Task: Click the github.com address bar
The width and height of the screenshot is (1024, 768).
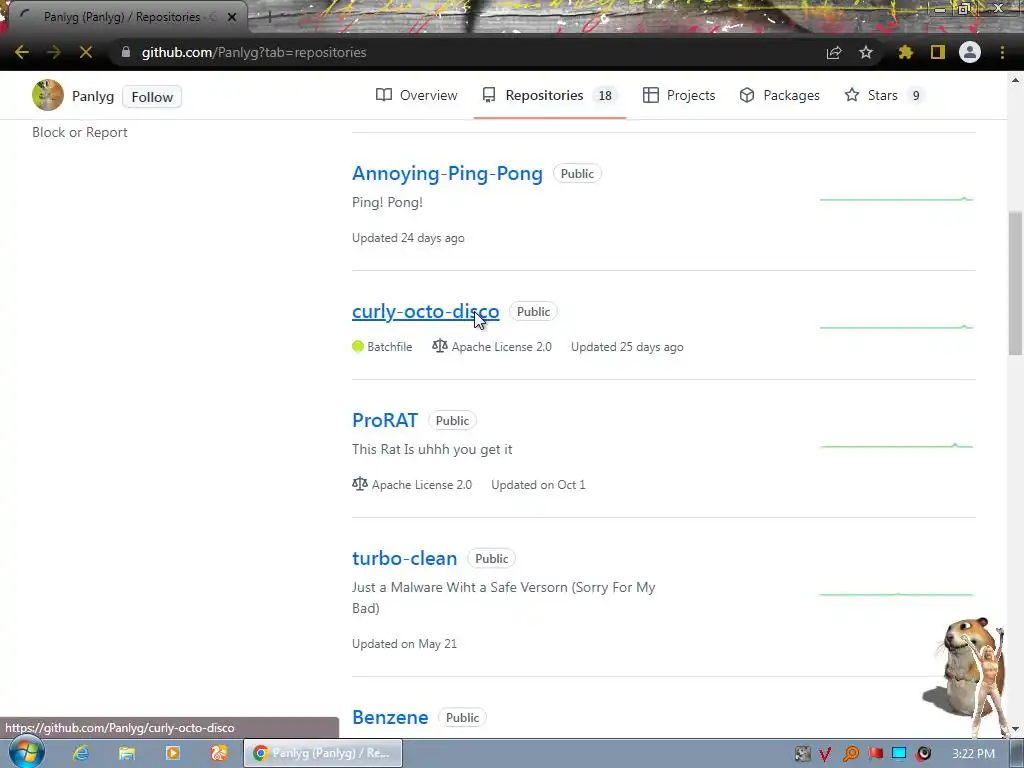Action: tap(470, 52)
